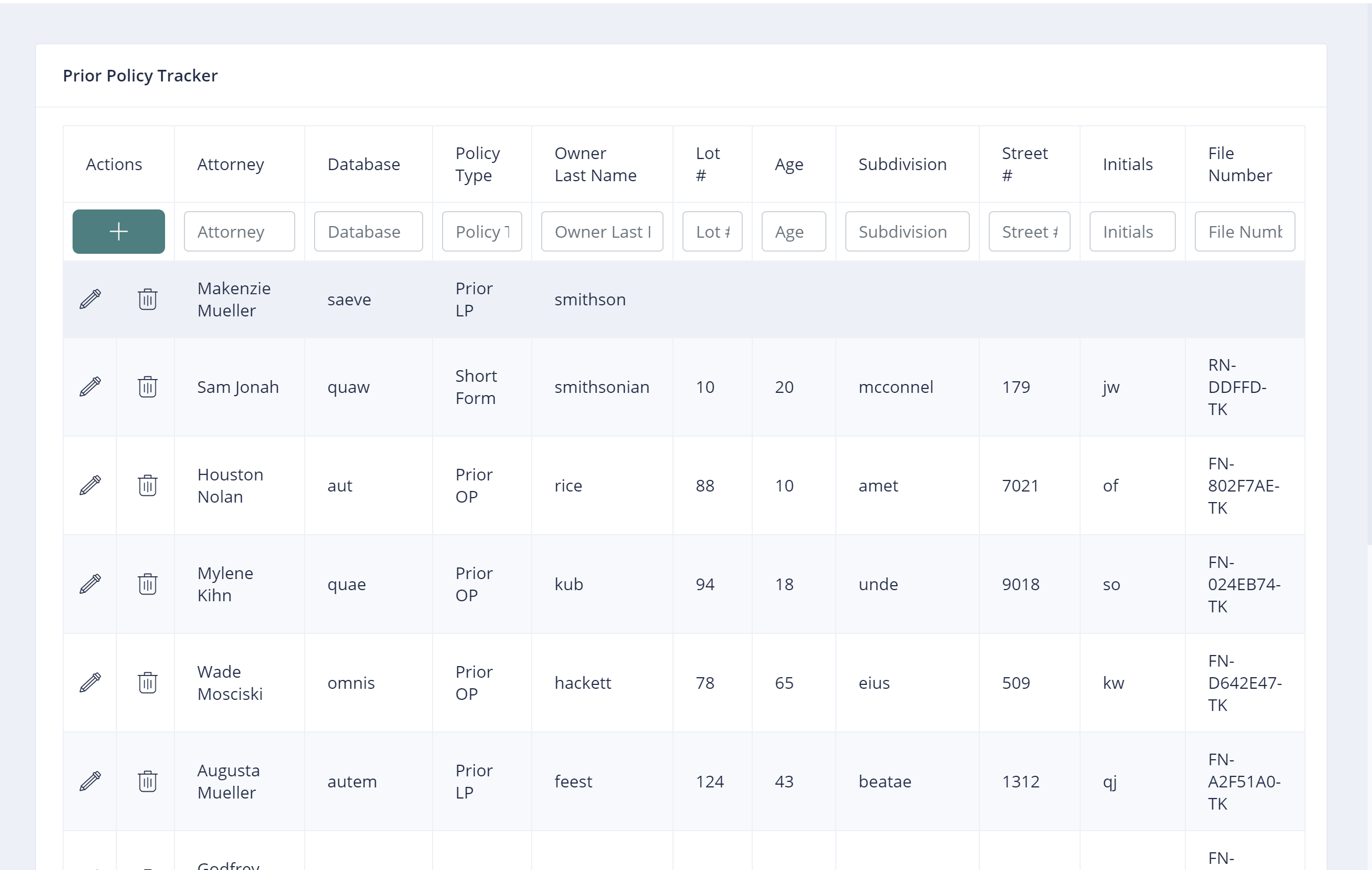
Task: Click pencil icon for Augusta Mueller row
Action: (x=90, y=782)
